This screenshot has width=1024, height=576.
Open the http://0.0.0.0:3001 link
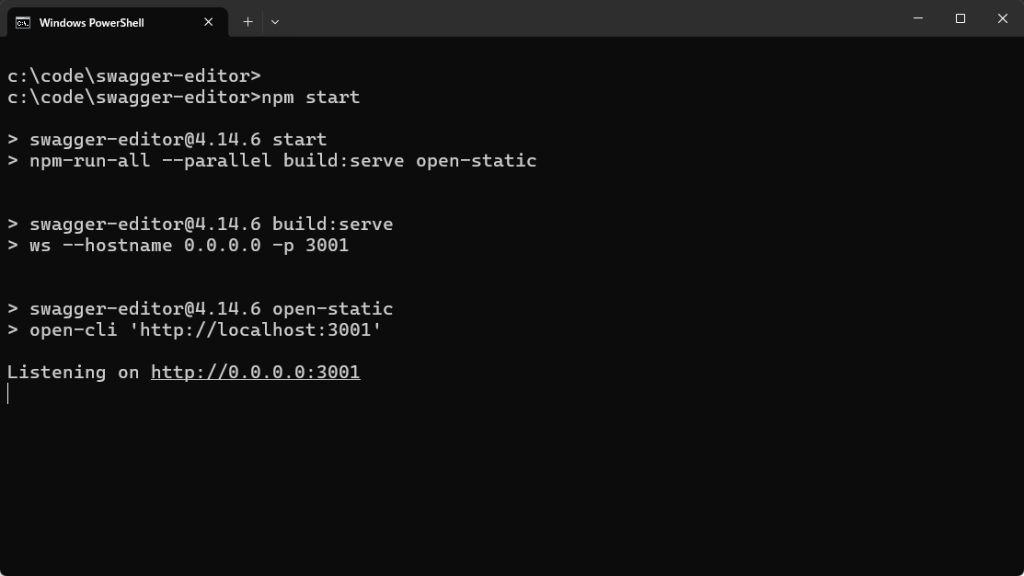255,372
